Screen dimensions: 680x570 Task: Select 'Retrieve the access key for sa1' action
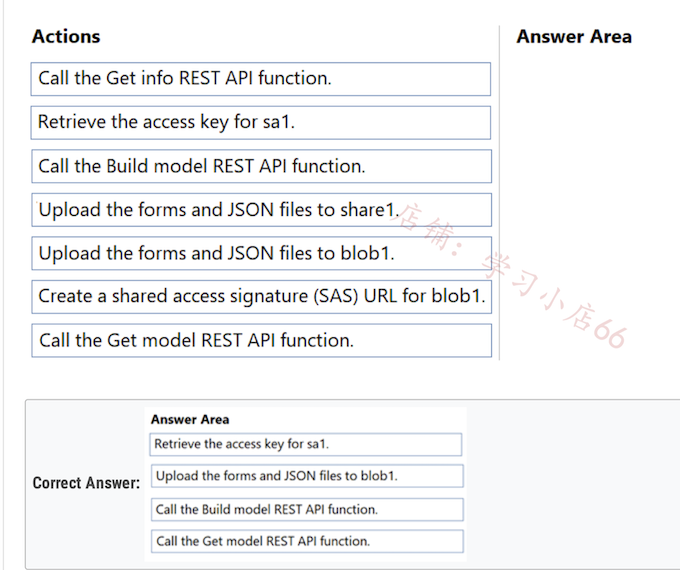coord(261,123)
